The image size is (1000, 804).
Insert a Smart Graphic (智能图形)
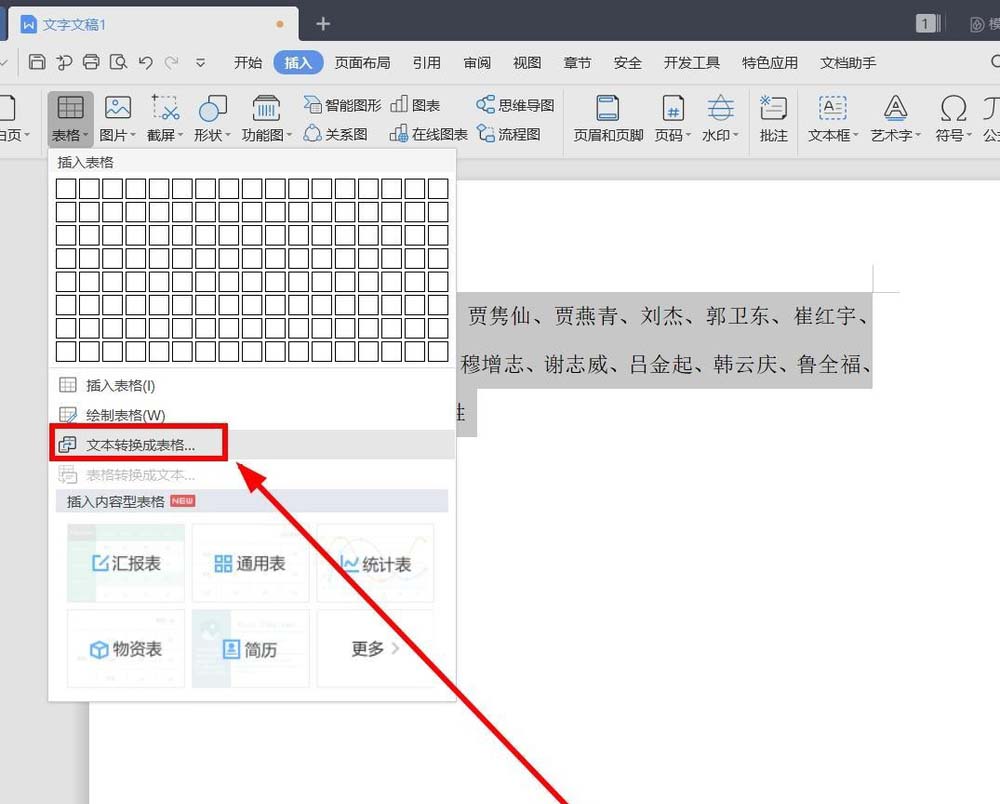tap(342, 105)
